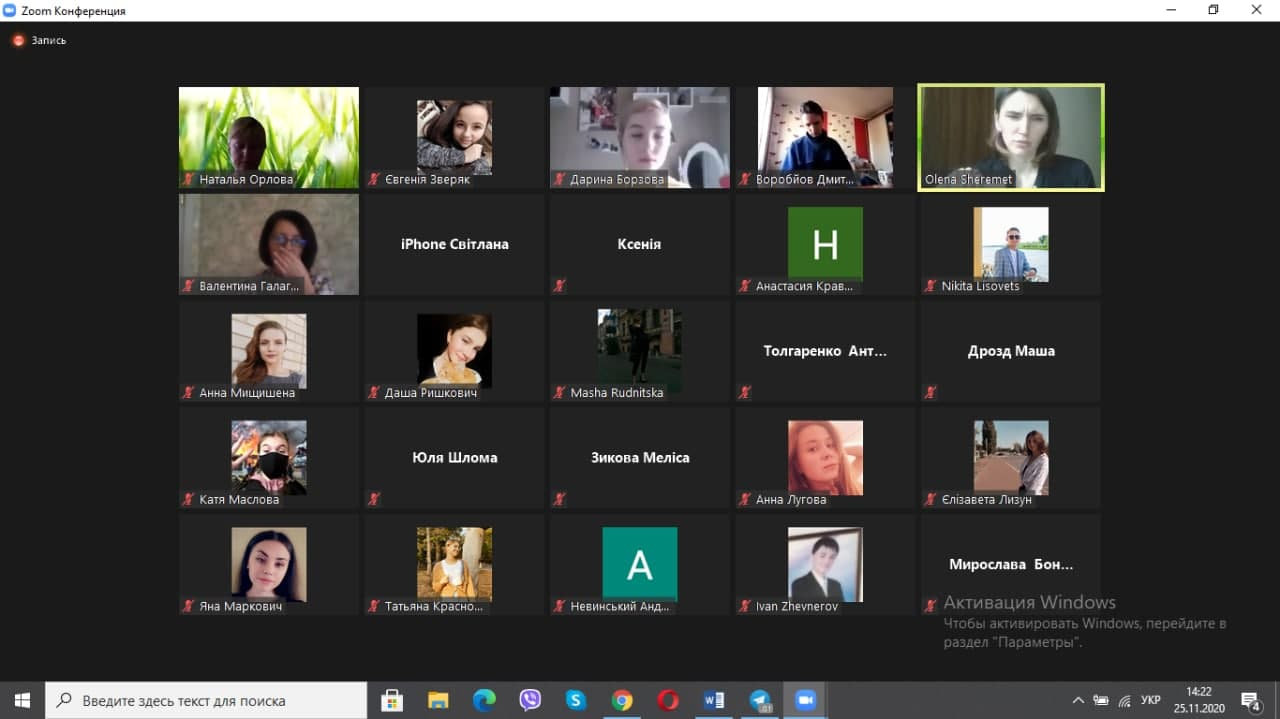This screenshot has width=1280, height=719.
Task: Open Skype from the taskbar
Action: pyautogui.click(x=575, y=700)
